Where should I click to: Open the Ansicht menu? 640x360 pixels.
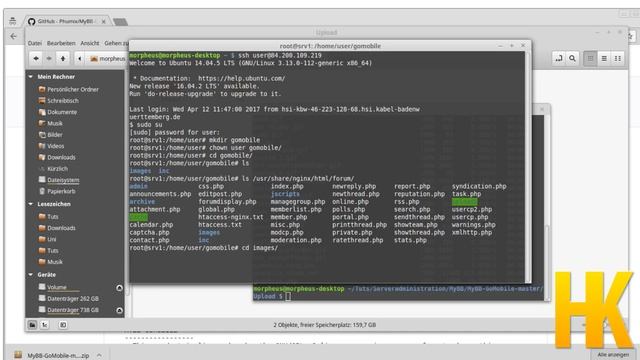(x=90, y=43)
